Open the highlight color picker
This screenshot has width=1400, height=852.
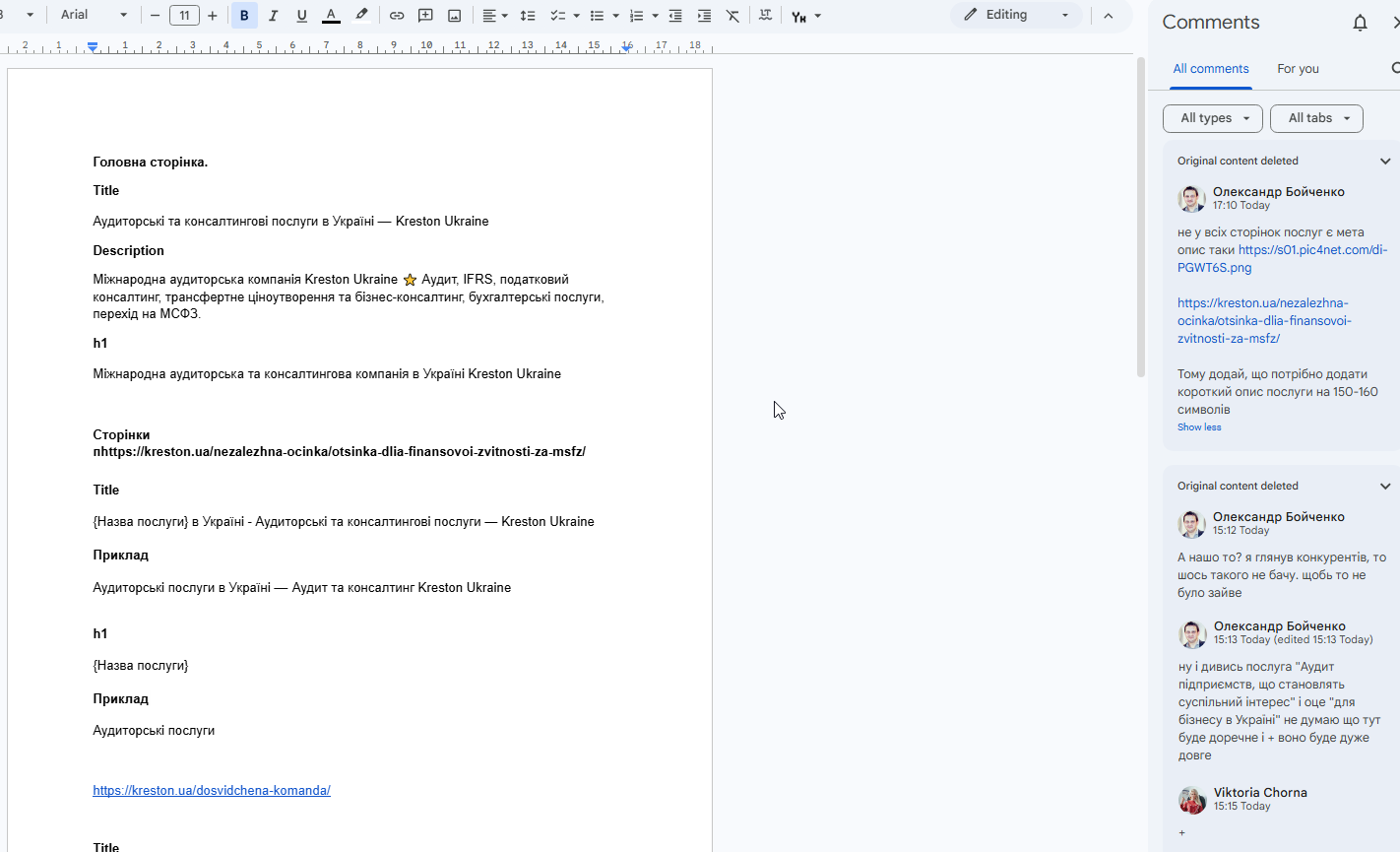[x=361, y=16]
